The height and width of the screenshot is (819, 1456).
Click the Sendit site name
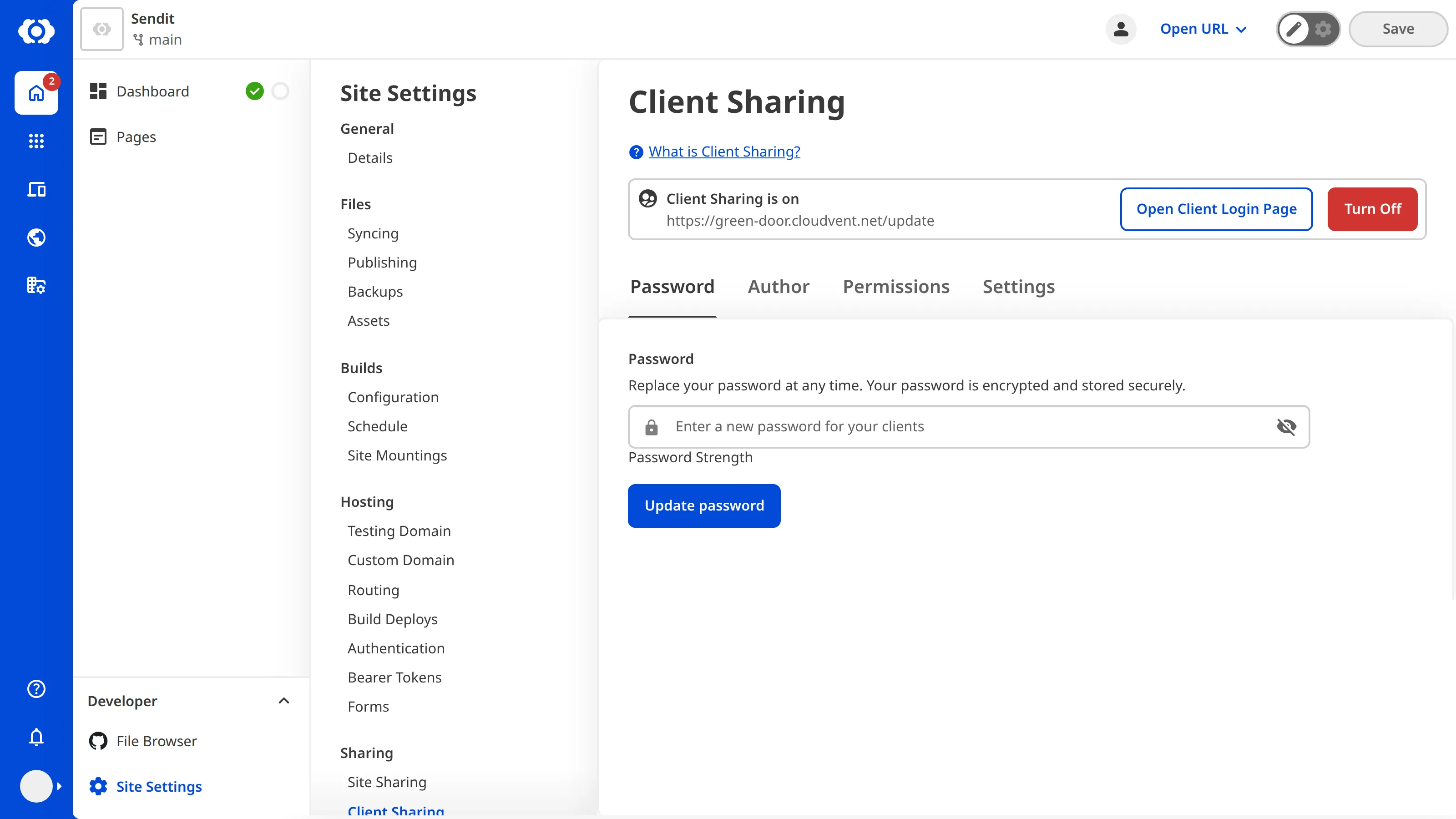(152, 19)
